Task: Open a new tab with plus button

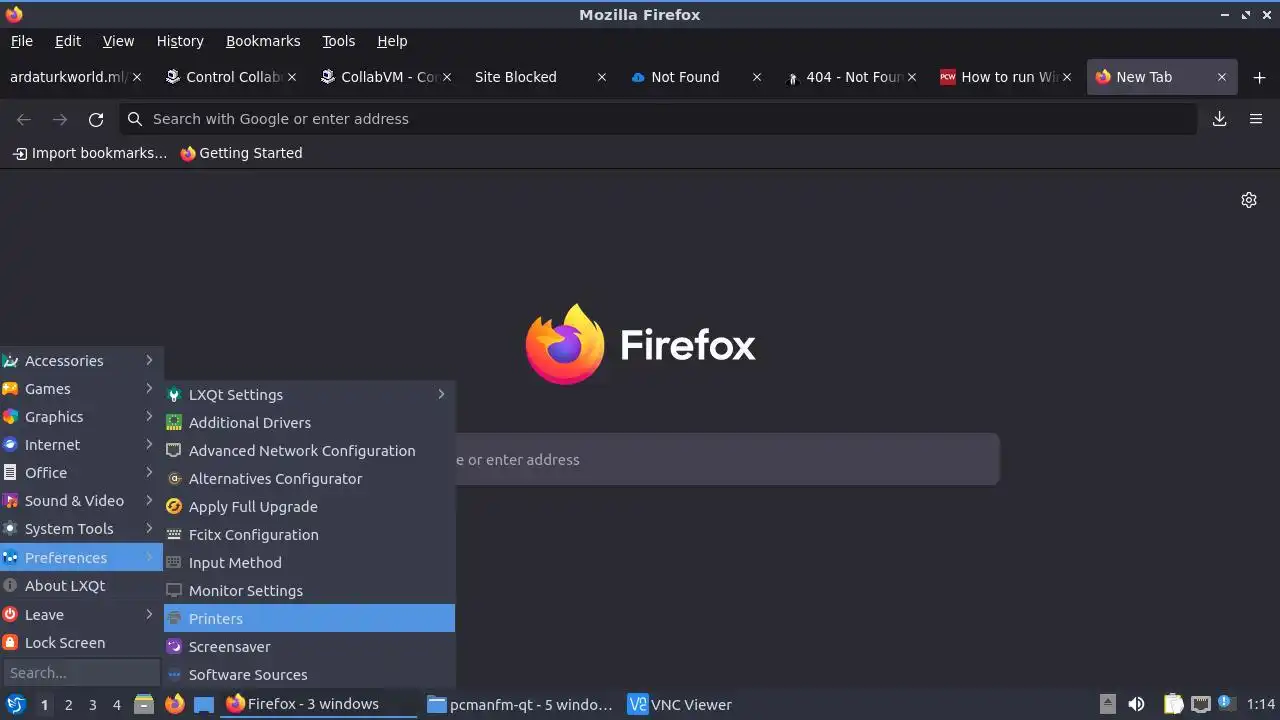Action: pos(1259,77)
